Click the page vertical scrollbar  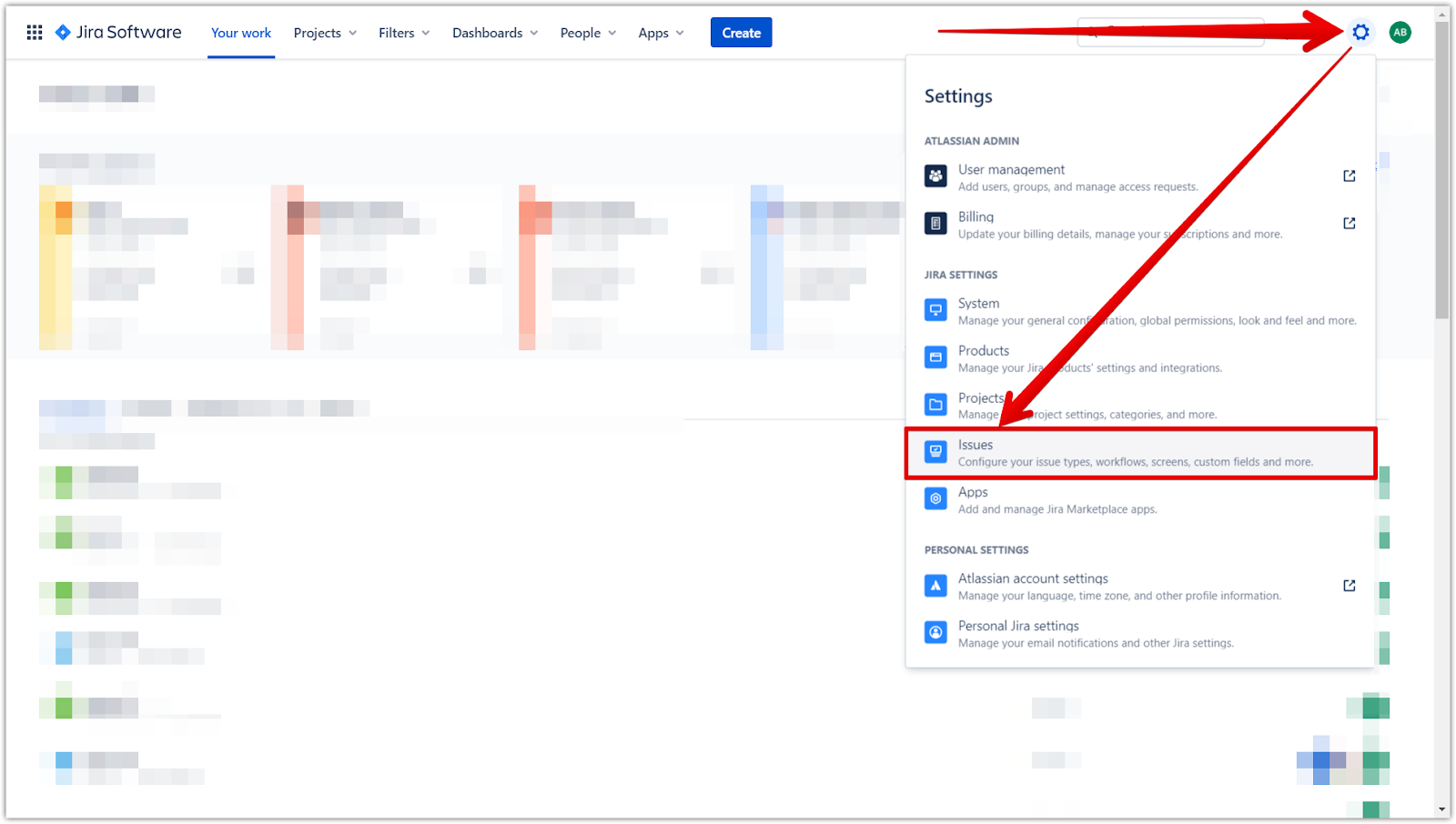tap(1442, 170)
